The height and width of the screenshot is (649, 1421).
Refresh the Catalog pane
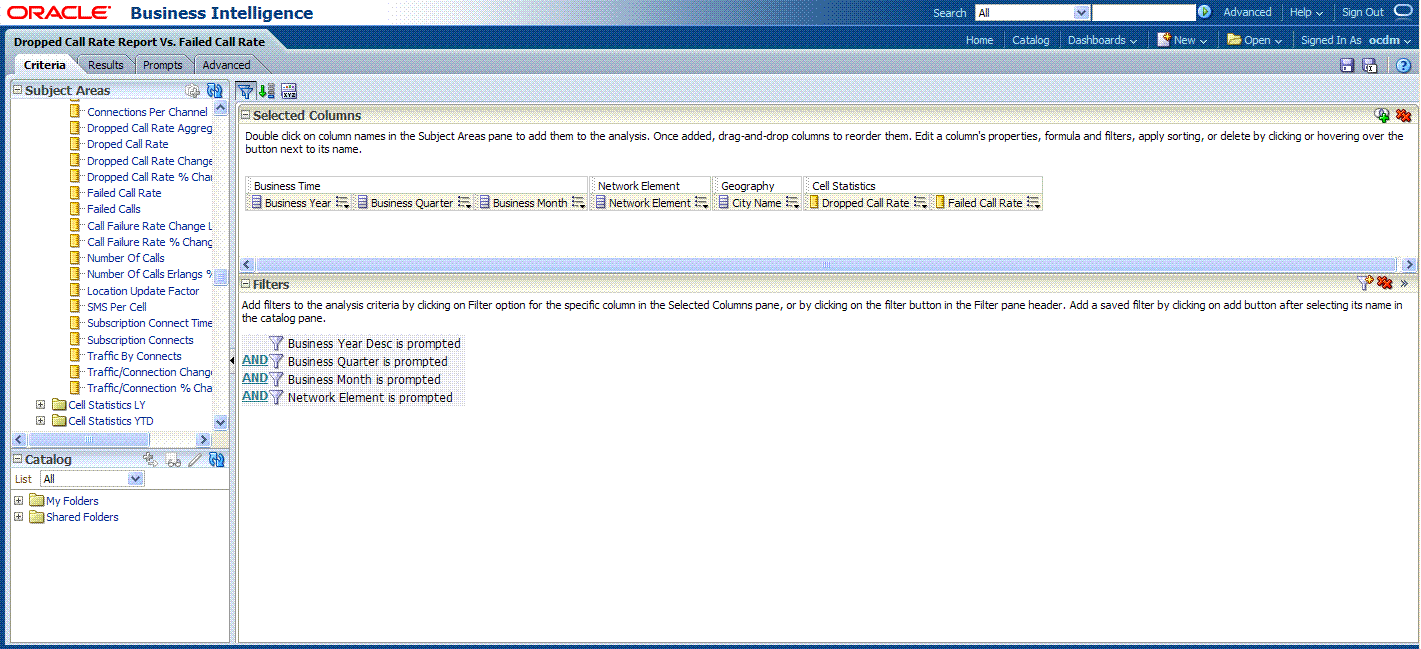click(216, 460)
